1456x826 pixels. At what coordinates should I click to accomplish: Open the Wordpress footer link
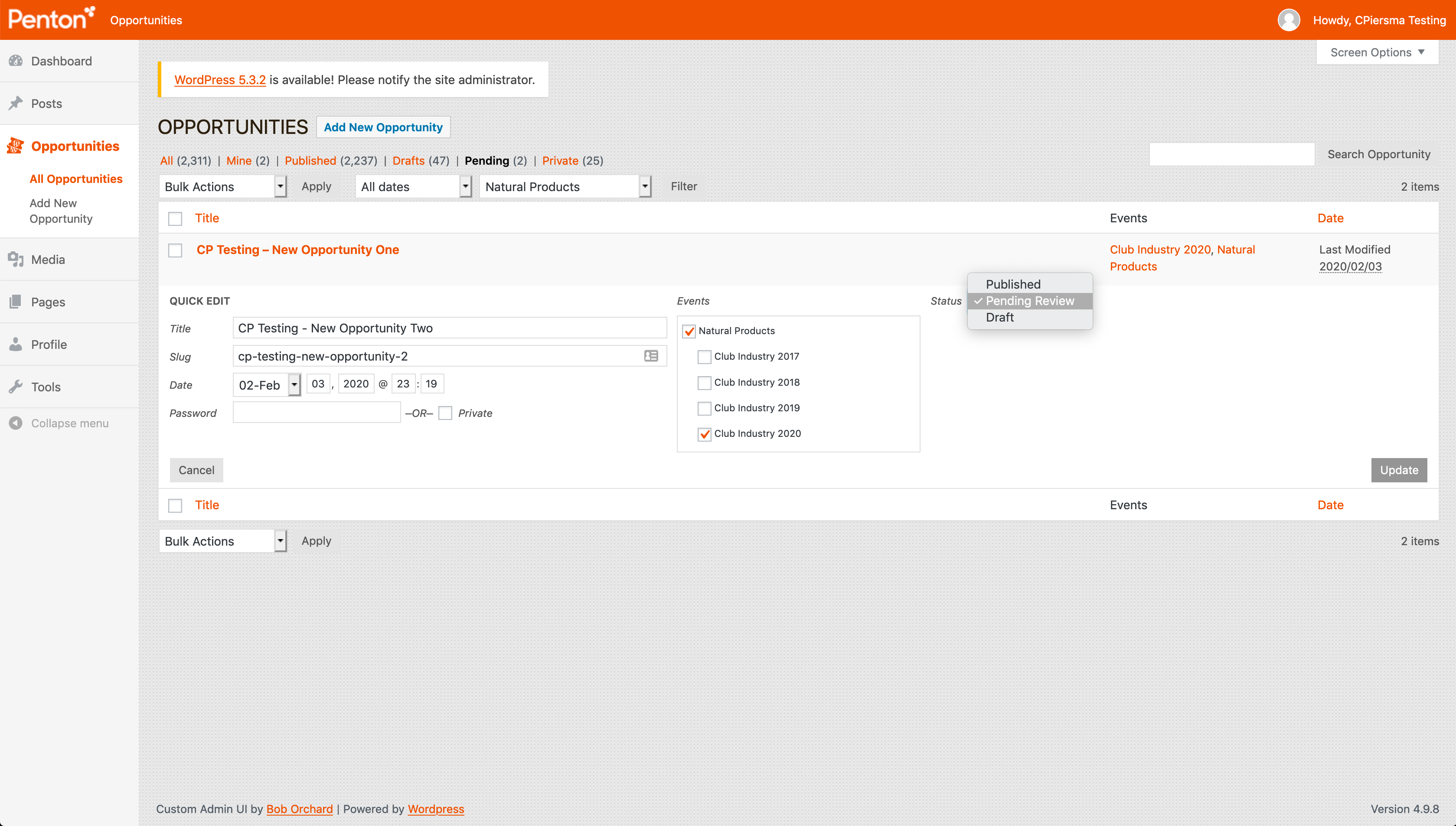click(x=436, y=809)
